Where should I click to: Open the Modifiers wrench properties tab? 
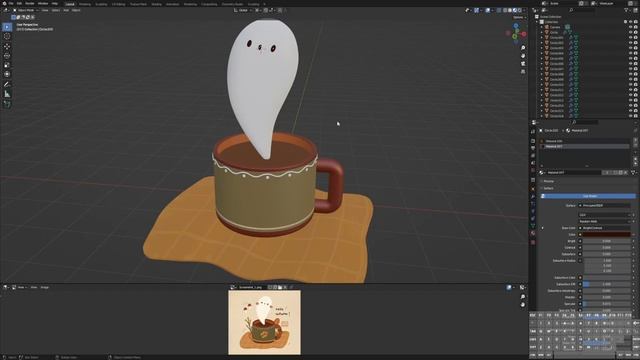coord(533,196)
